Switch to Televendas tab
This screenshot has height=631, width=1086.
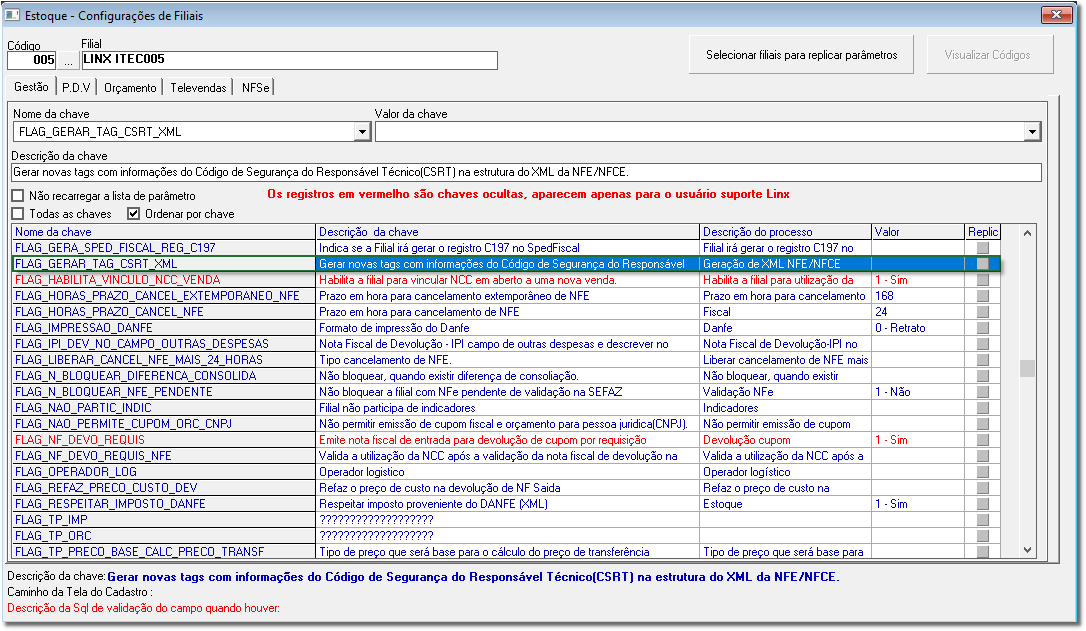[198, 87]
